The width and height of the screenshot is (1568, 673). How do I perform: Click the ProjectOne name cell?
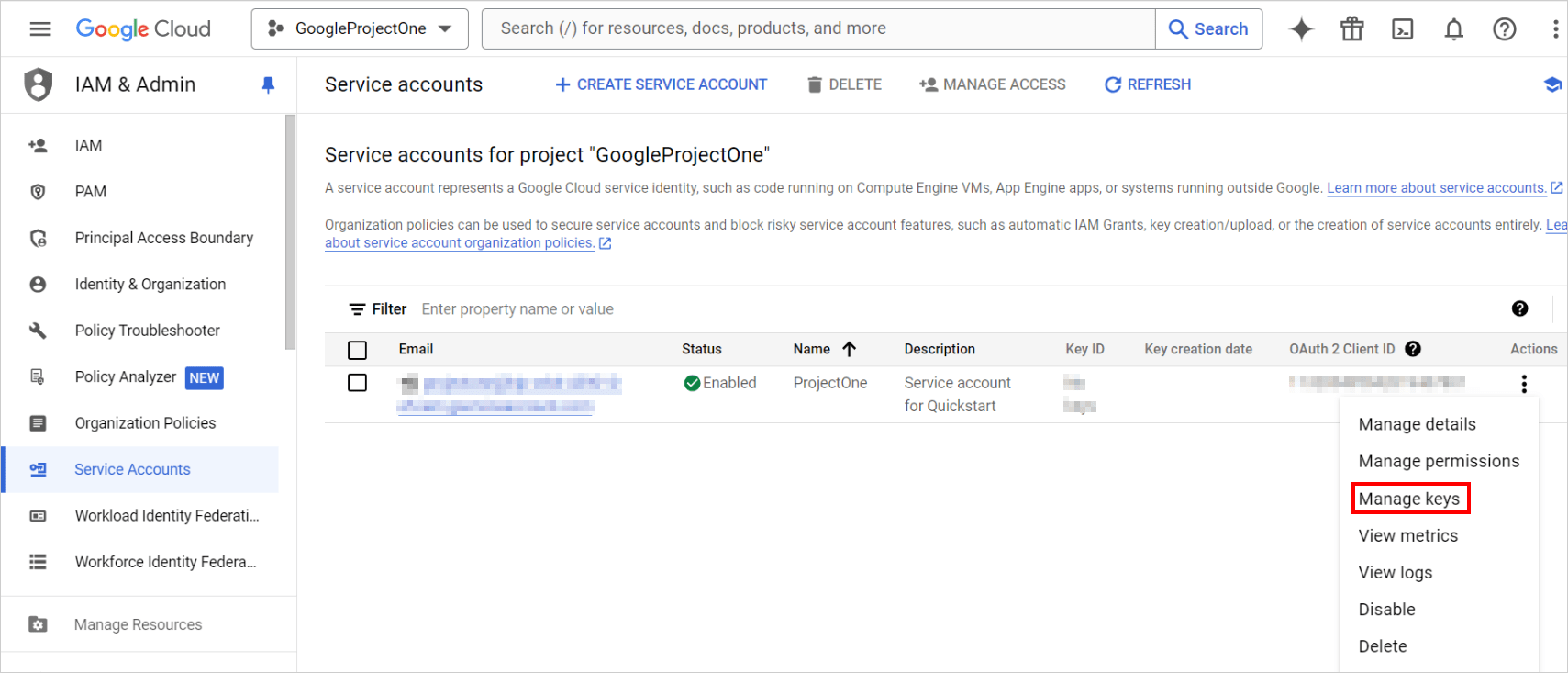tap(830, 383)
